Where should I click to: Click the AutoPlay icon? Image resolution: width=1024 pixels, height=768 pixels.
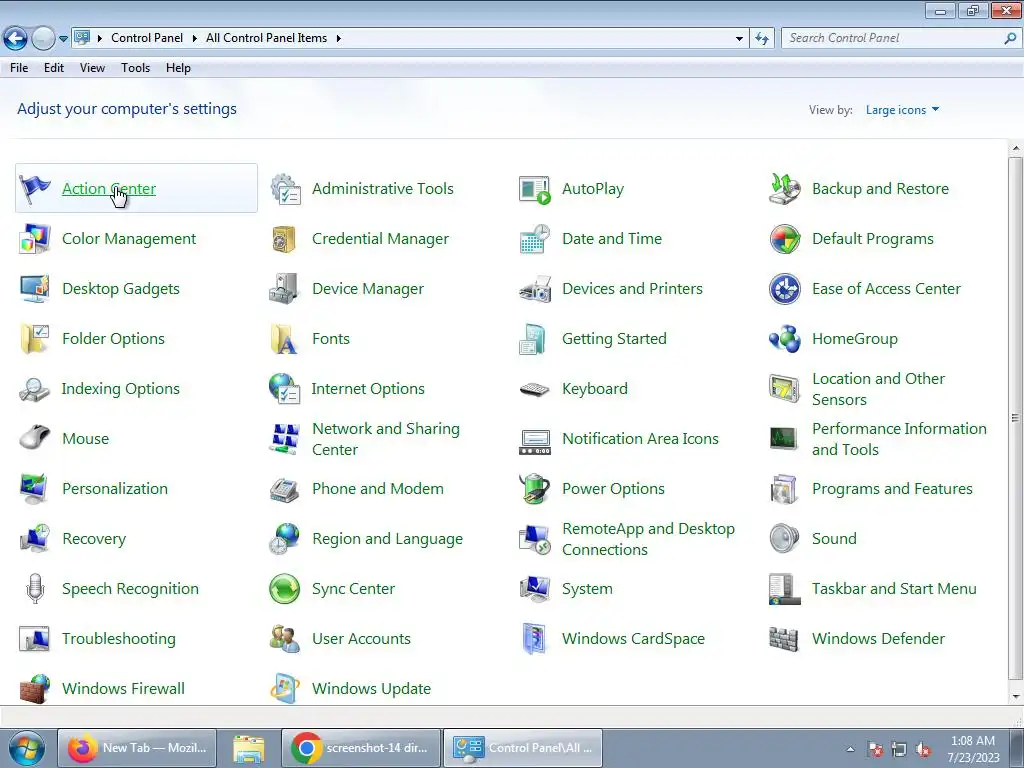click(x=535, y=189)
